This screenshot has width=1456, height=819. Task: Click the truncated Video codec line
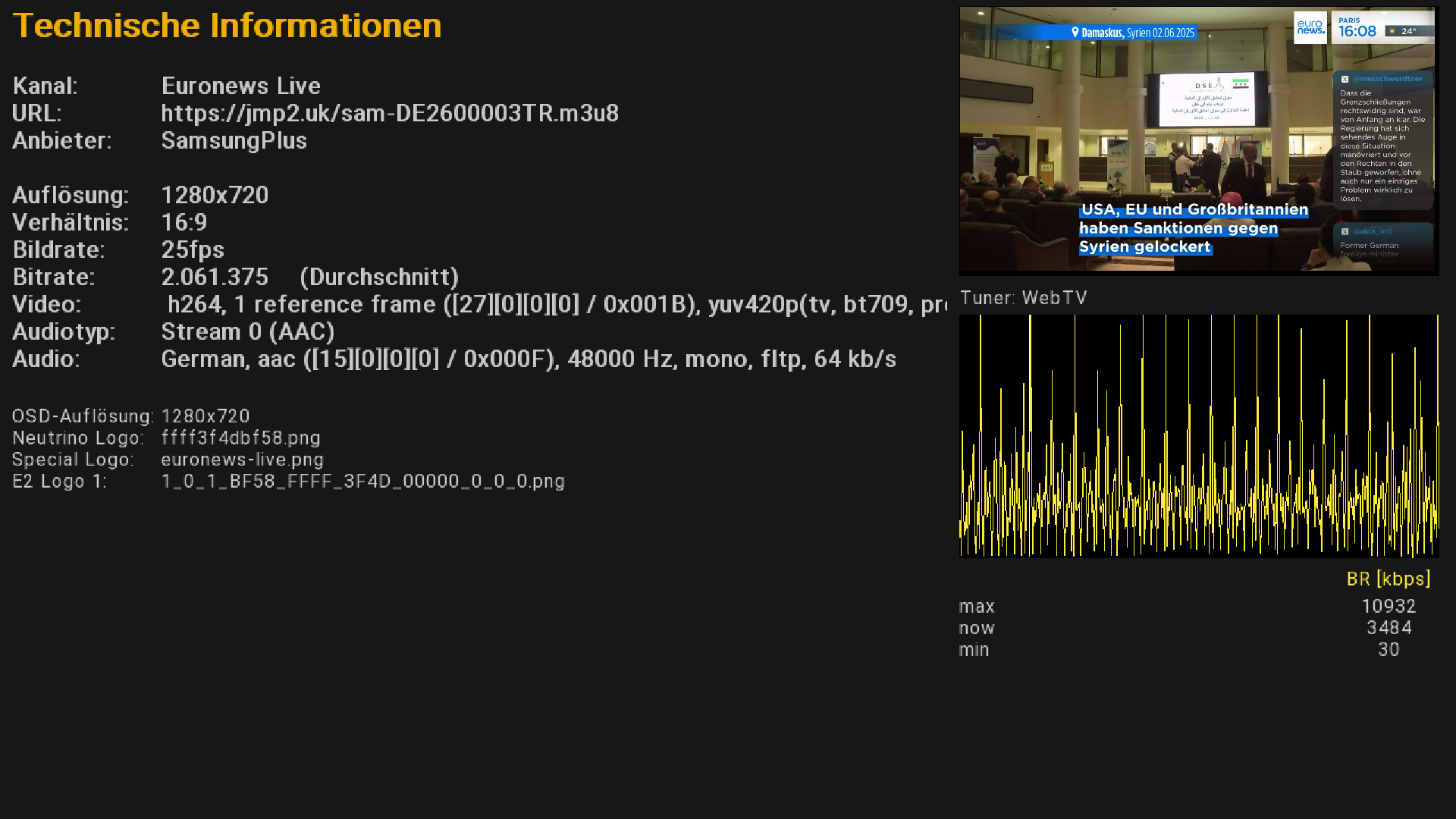click(554, 305)
